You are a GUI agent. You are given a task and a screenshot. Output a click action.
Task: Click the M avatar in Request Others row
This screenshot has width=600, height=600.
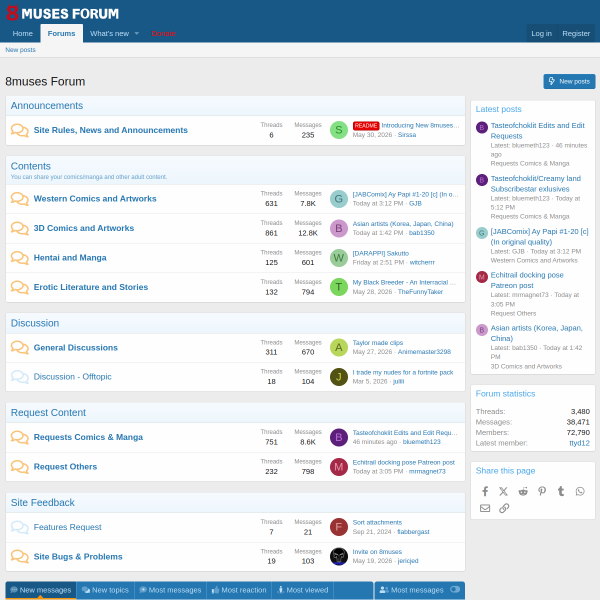coord(339,467)
